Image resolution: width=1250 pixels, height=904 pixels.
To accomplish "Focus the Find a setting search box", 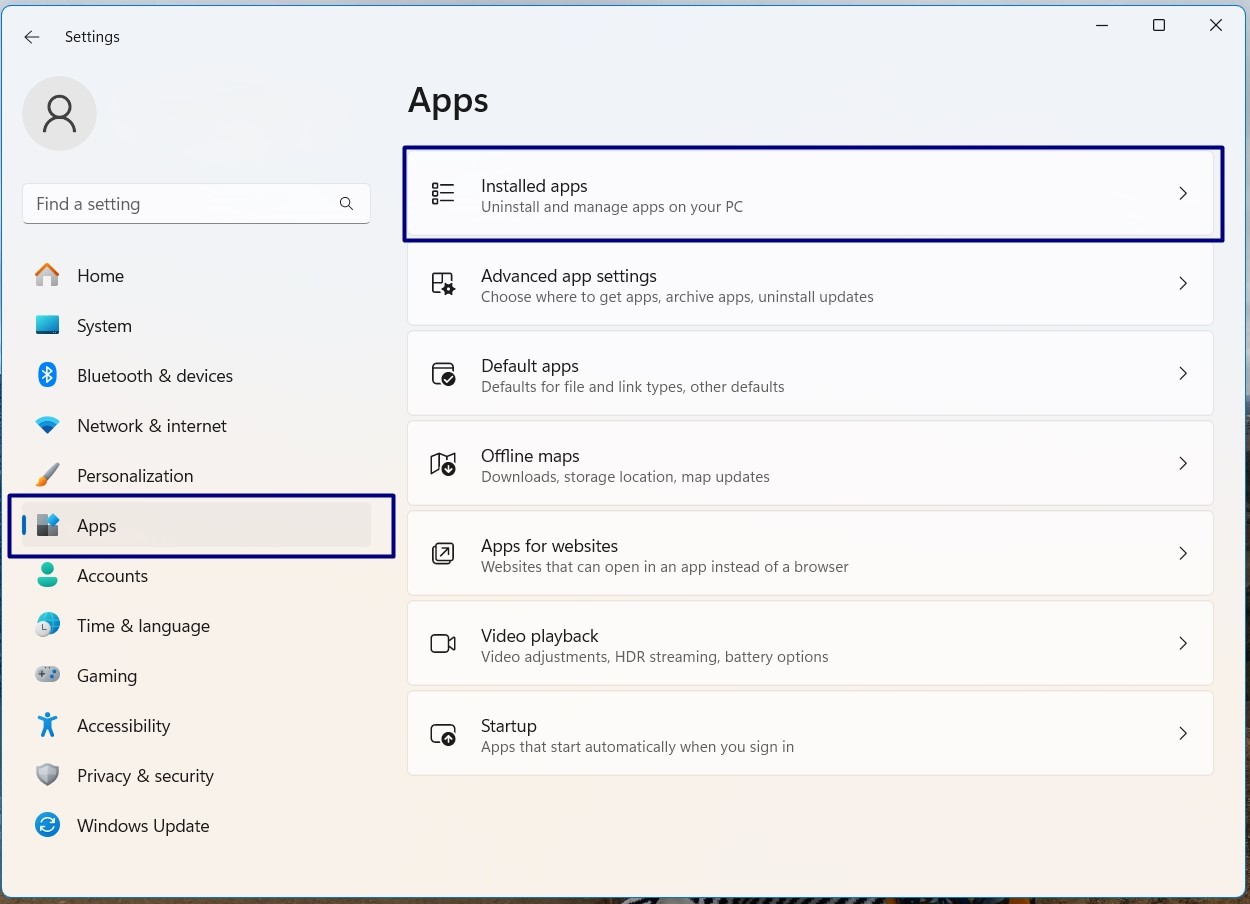I will click(x=180, y=204).
